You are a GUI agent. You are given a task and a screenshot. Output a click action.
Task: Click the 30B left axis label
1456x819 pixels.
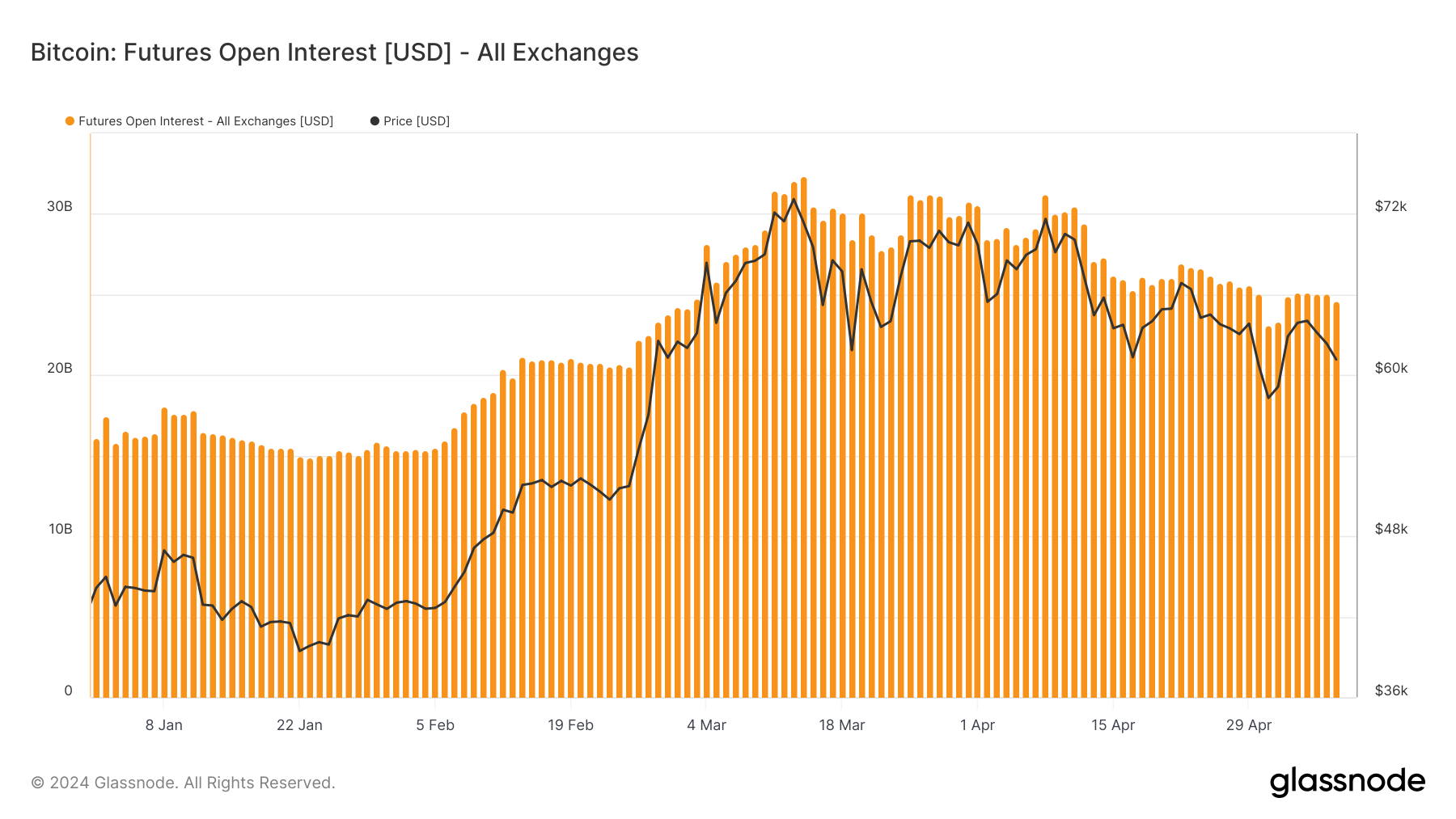click(60, 206)
